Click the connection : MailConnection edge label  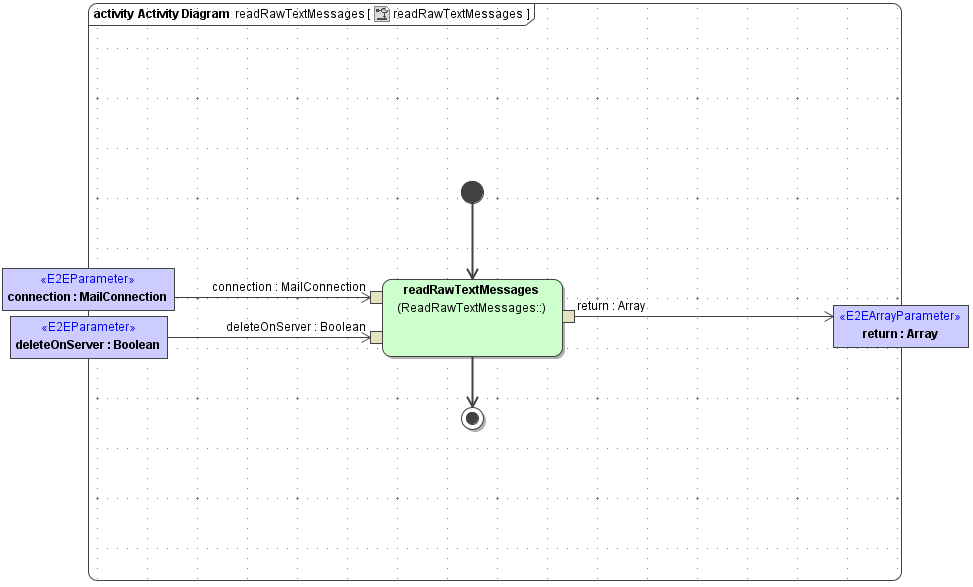click(289, 287)
